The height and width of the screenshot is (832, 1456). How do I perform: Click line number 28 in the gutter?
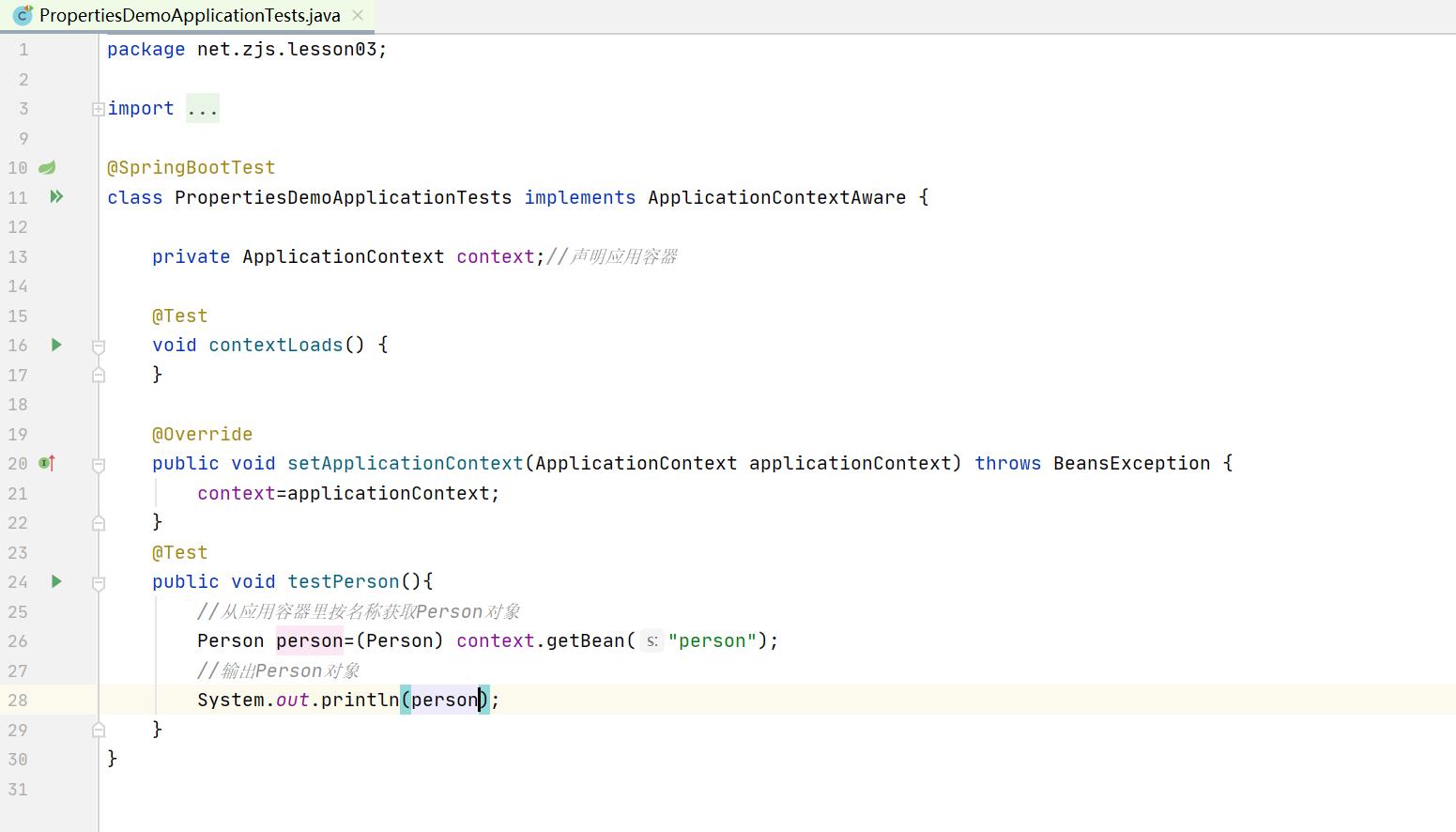(18, 700)
